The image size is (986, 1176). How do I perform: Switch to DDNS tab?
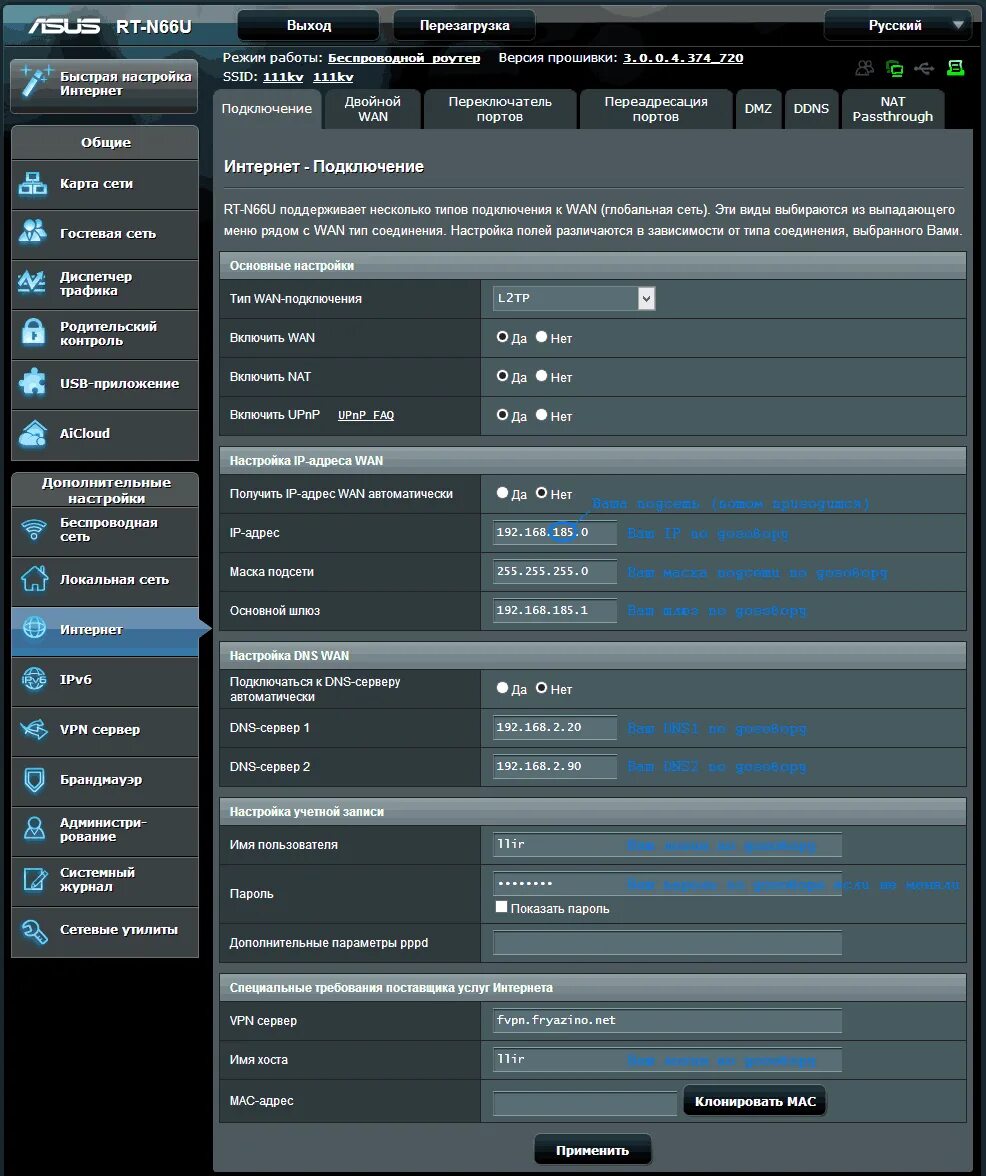point(811,109)
